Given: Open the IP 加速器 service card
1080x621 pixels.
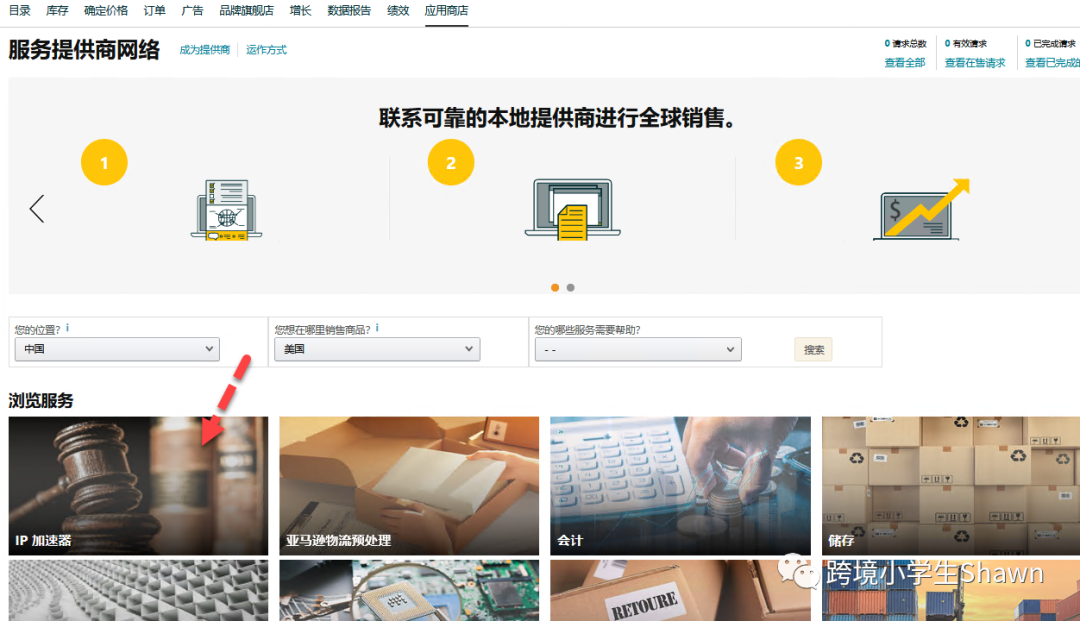Looking at the screenshot, I should [138, 486].
